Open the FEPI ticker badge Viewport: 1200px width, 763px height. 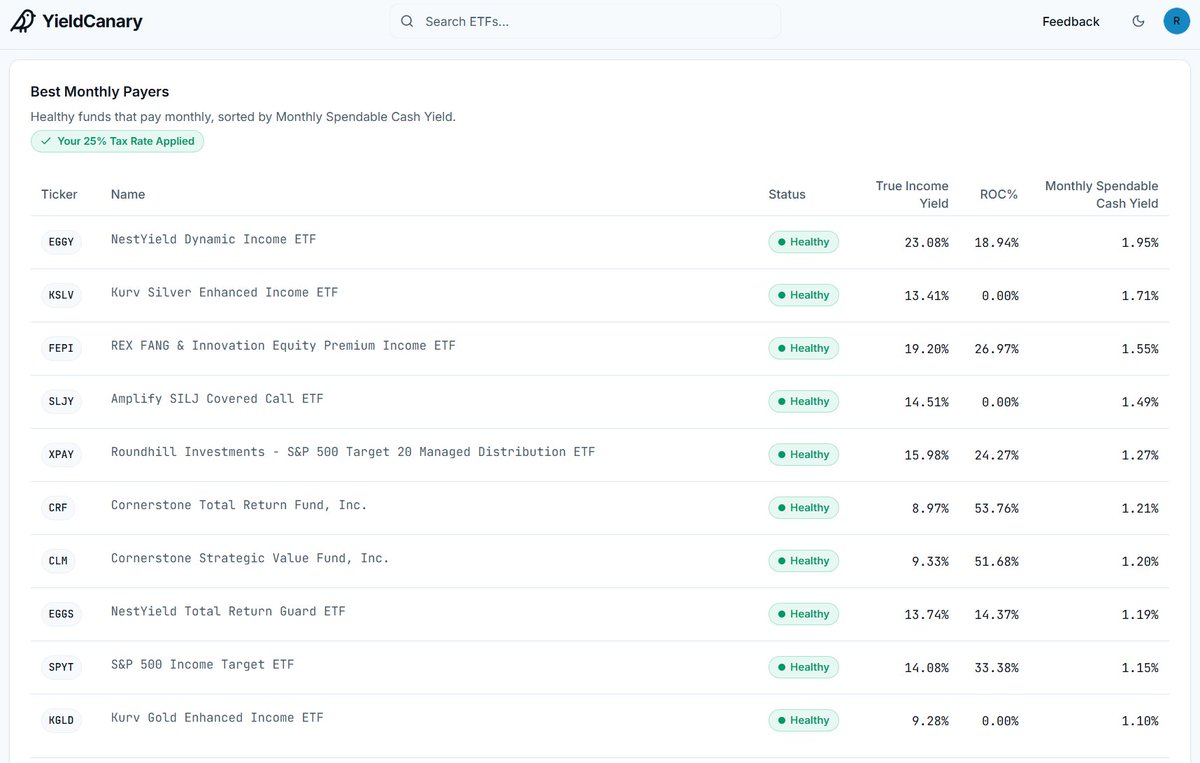point(61,348)
